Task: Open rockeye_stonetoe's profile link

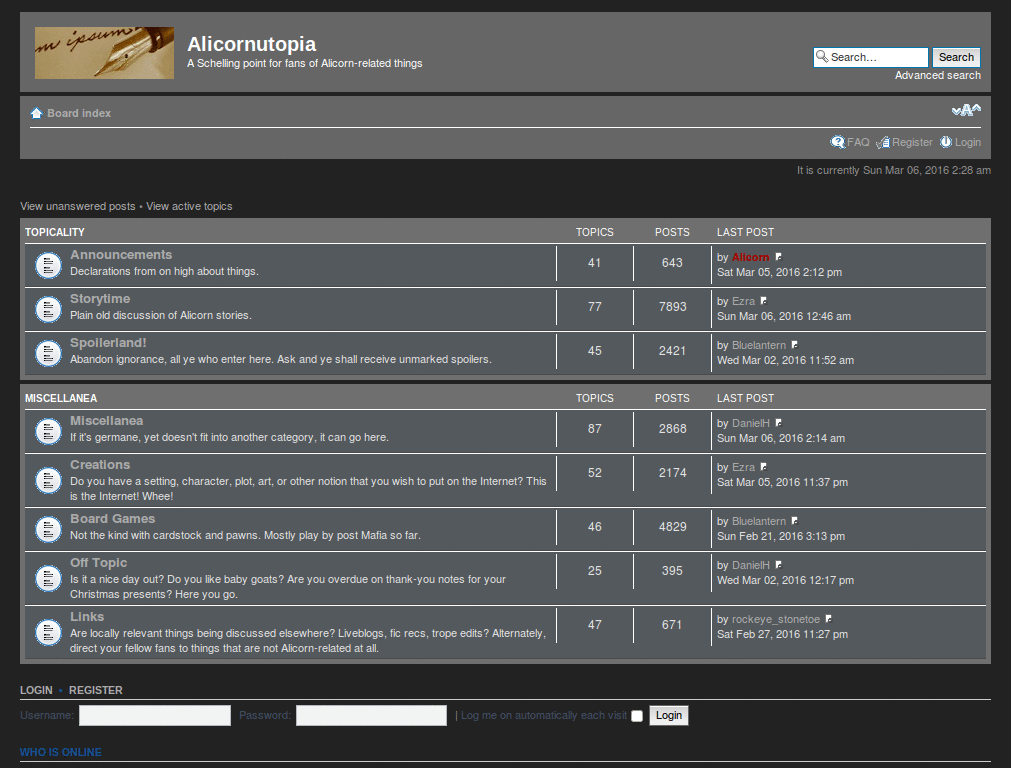Action: point(777,618)
